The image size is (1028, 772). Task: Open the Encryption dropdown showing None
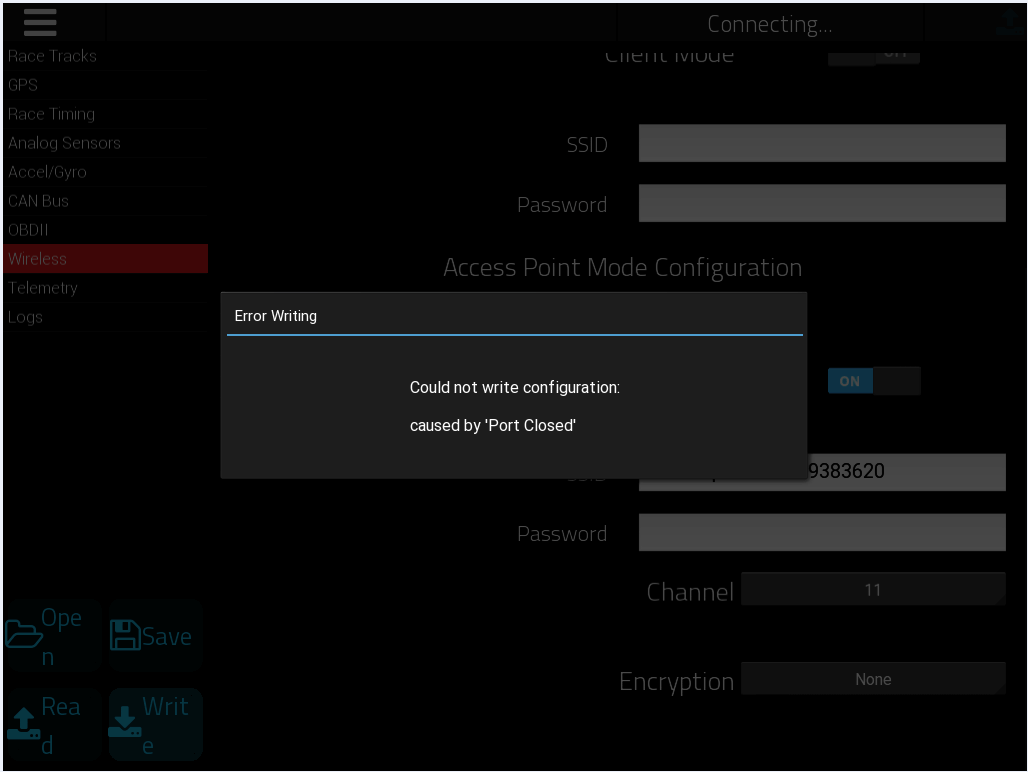click(873, 679)
